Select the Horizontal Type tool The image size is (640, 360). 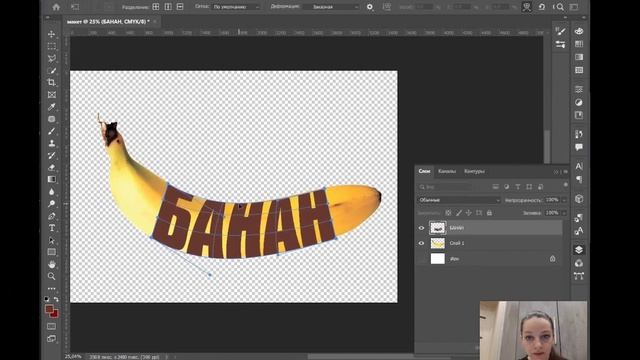[51, 228]
